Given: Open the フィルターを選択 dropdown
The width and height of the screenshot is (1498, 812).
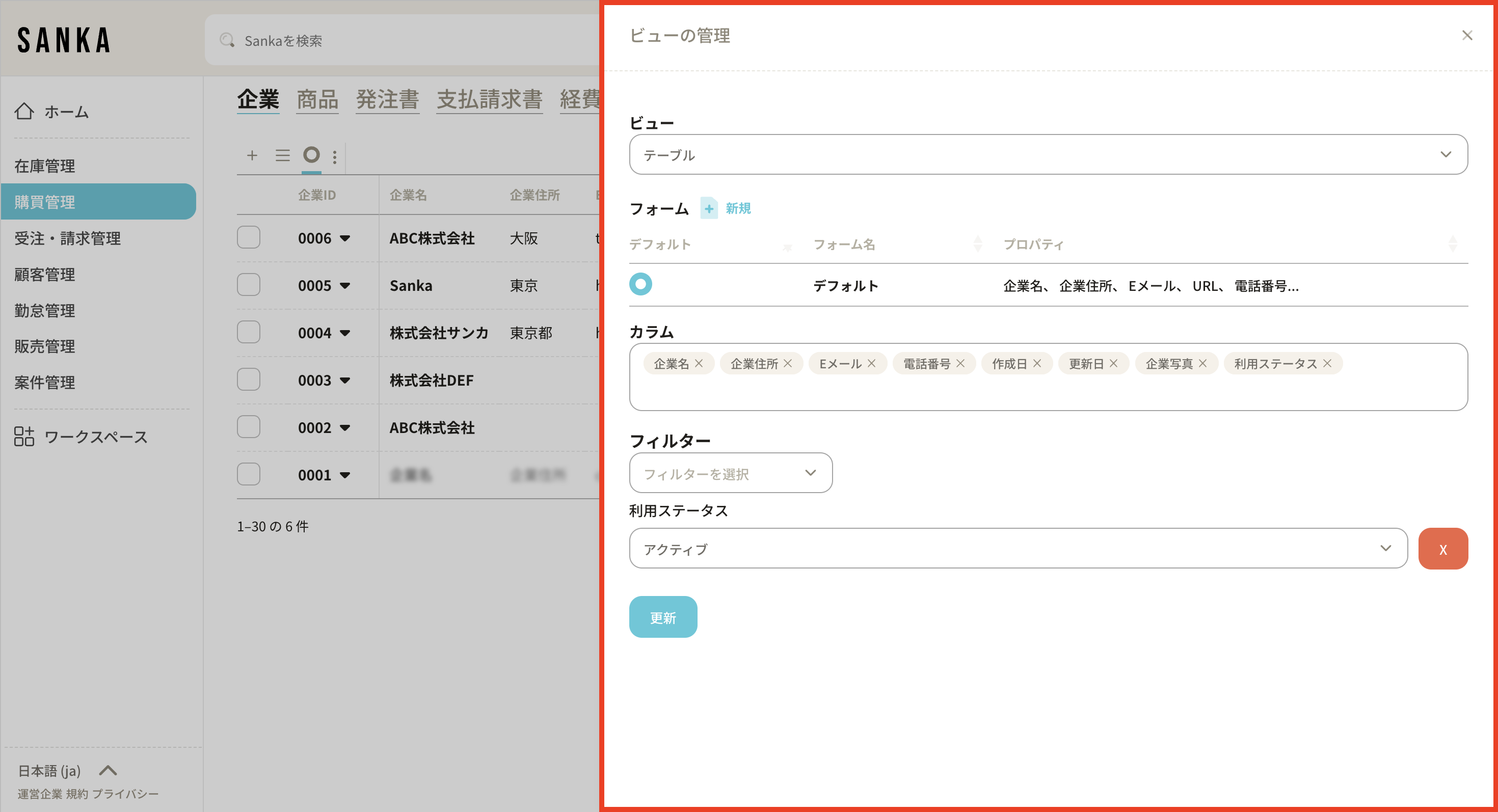Looking at the screenshot, I should coord(730,473).
